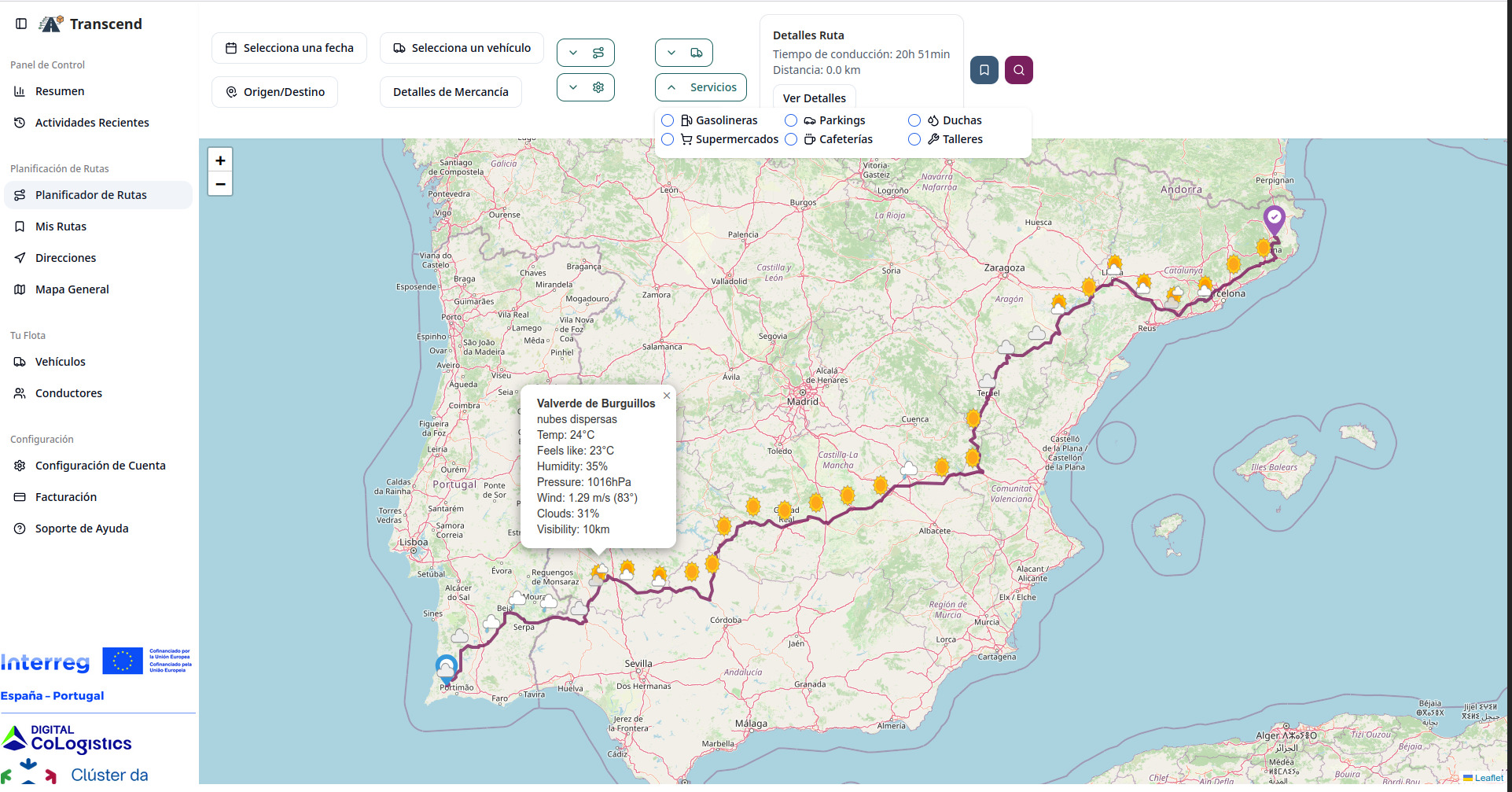Image resolution: width=1512 pixels, height=792 pixels.
Task: Click the pin icon in Origen/Destino
Action: pyautogui.click(x=231, y=92)
